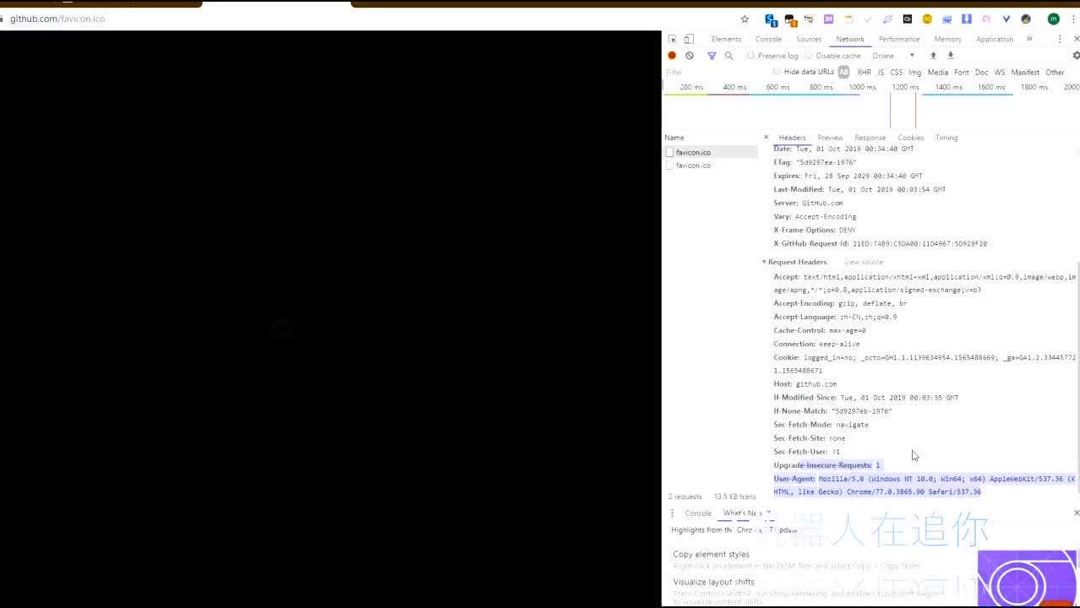This screenshot has height=608, width=1080.
Task: Export HAR file using the download icon
Action: click(x=950, y=55)
